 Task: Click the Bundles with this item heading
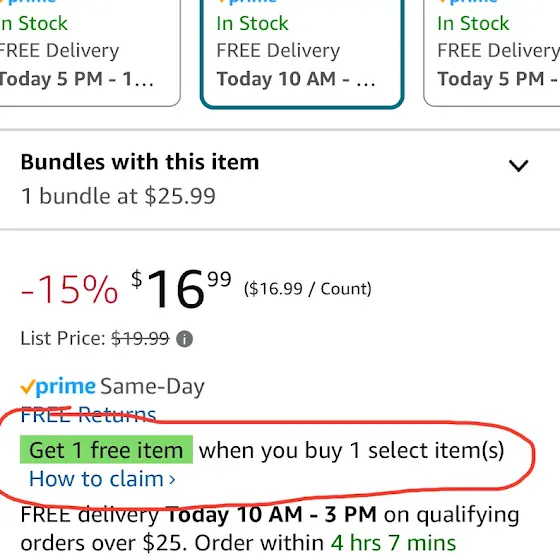point(140,162)
